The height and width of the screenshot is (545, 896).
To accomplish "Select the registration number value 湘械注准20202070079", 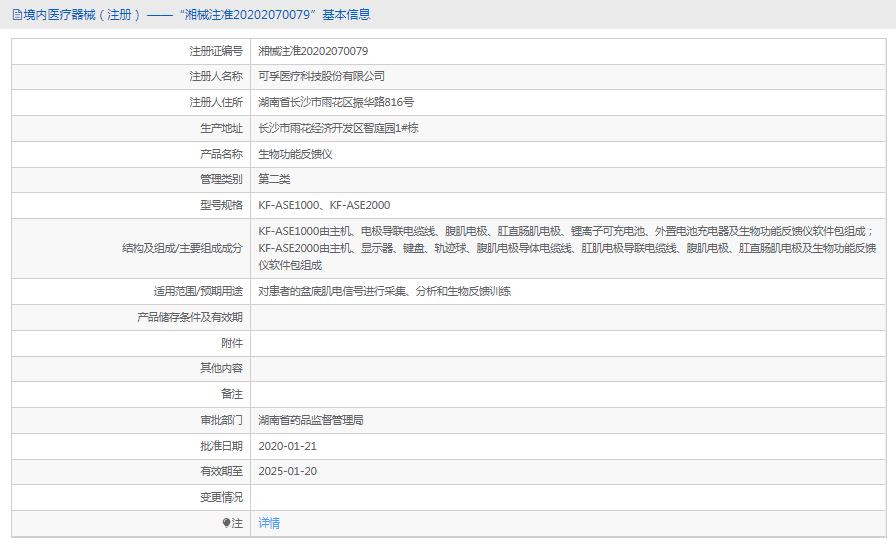I will coord(313,51).
